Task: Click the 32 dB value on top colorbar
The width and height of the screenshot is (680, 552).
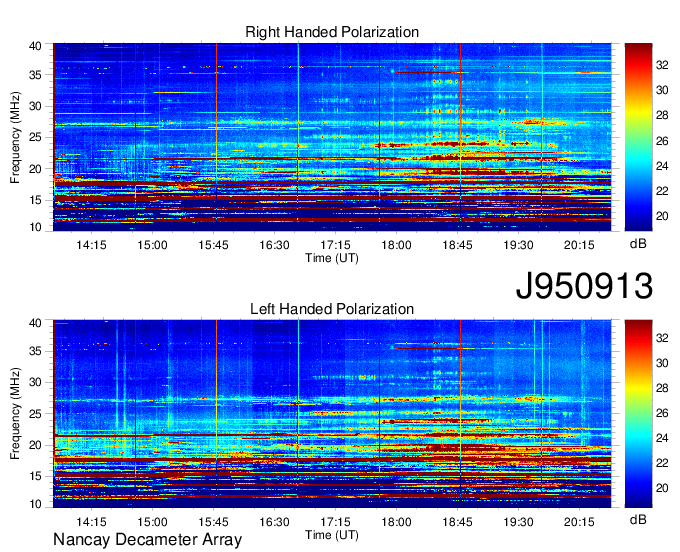Action: click(662, 65)
